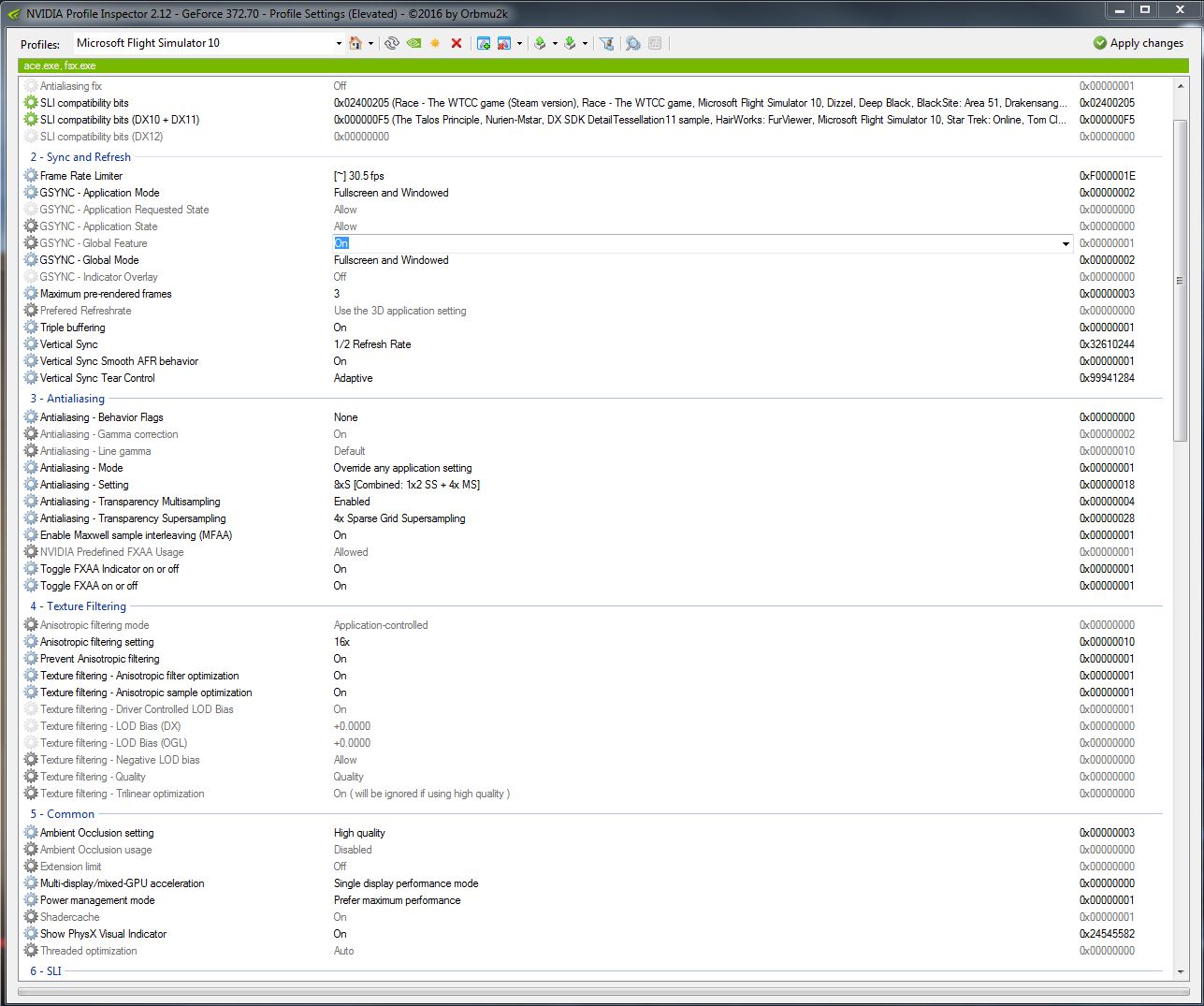Click the Profiles name input field
The image size is (1204, 1006).
pos(202,43)
